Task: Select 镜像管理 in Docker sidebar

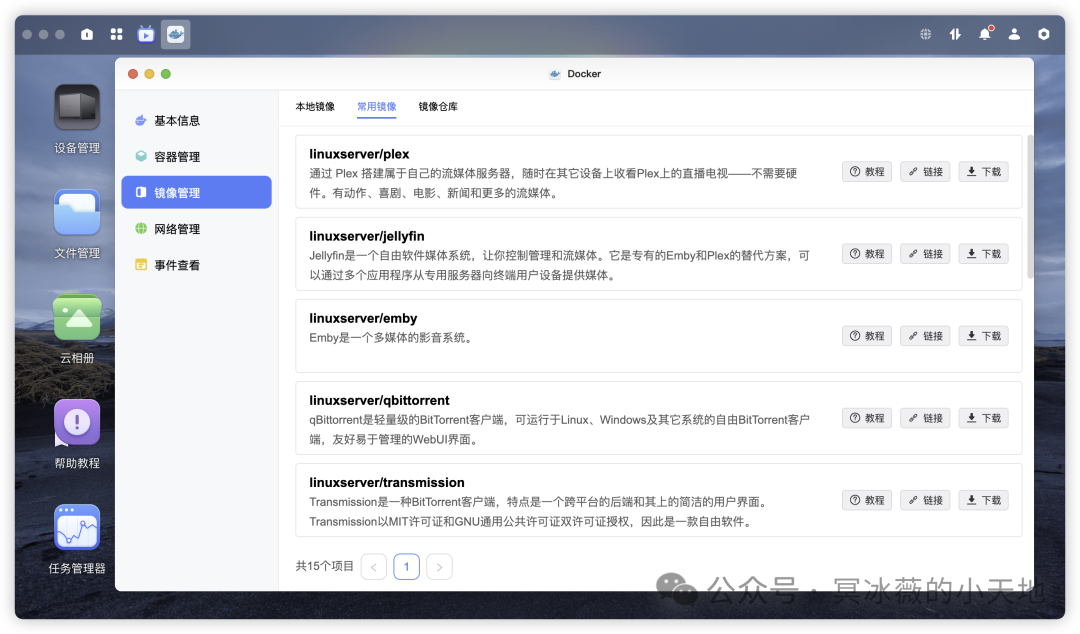Action: pos(196,192)
